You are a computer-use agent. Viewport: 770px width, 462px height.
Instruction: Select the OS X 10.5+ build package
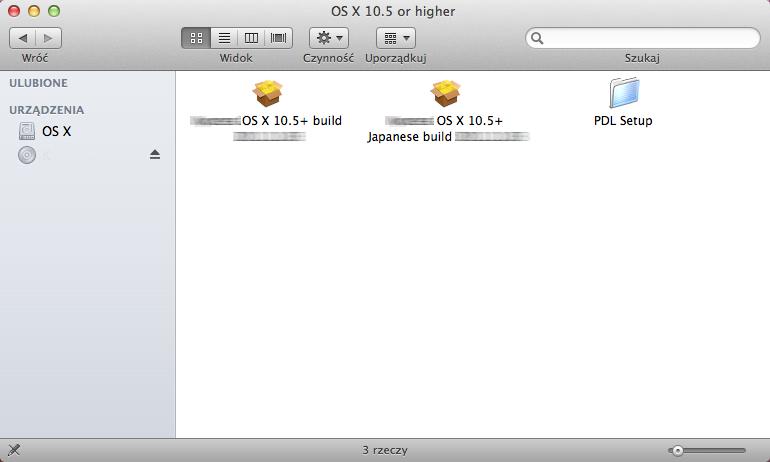click(268, 93)
